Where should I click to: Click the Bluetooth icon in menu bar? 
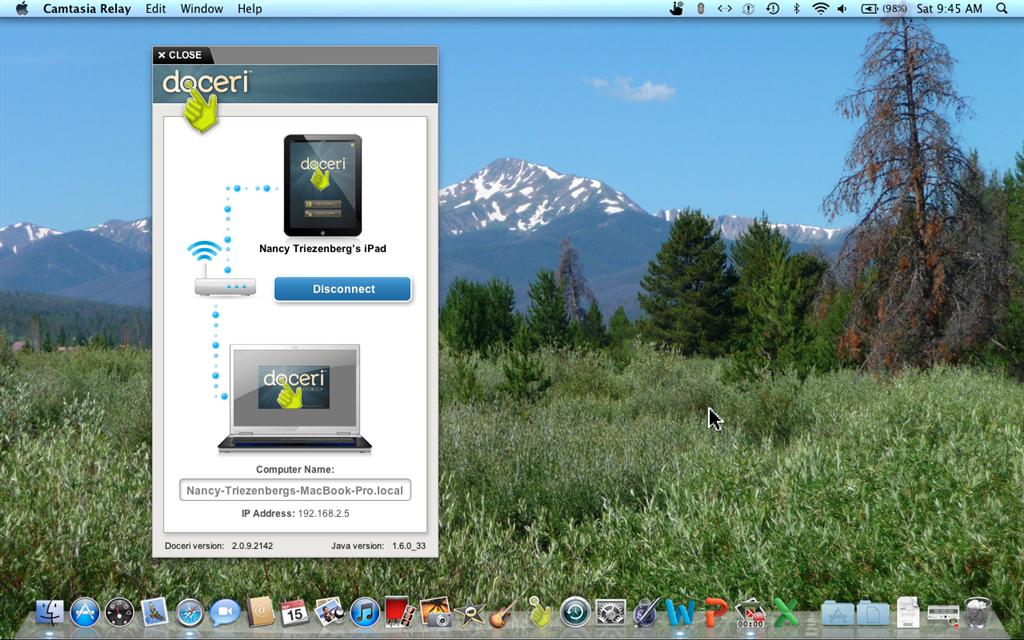pyautogui.click(x=796, y=8)
